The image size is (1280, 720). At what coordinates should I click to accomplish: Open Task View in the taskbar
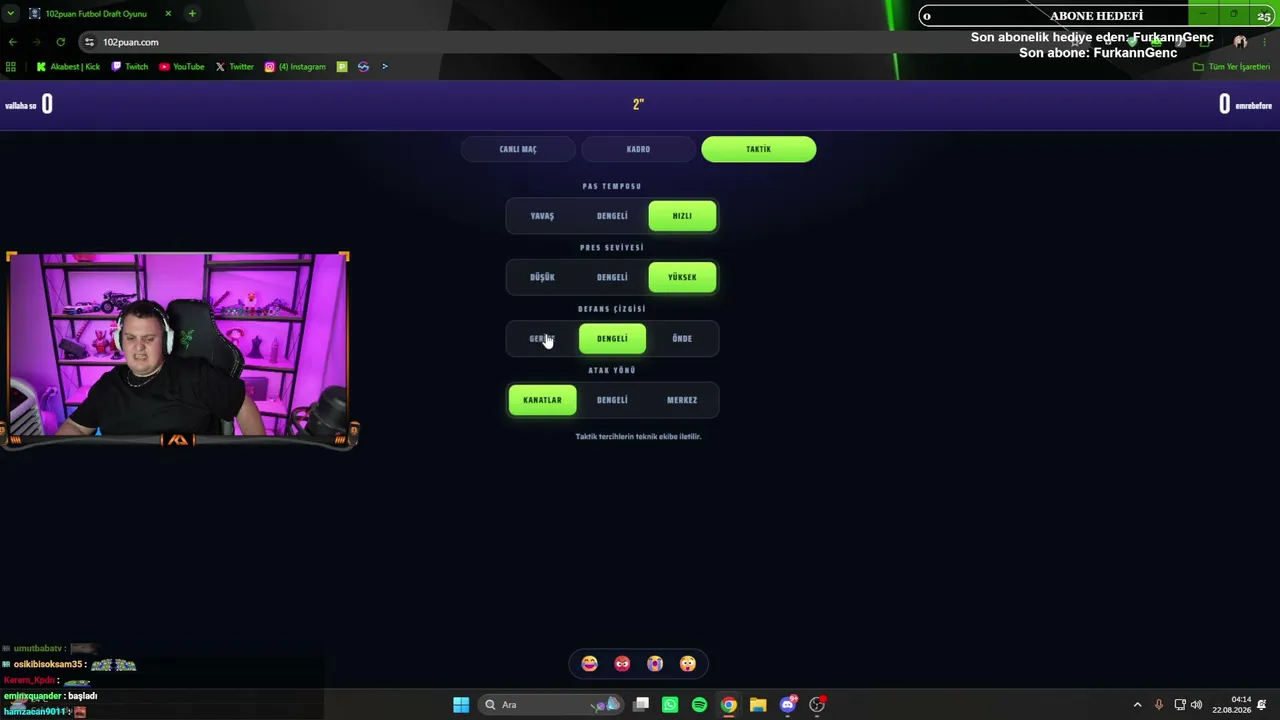click(x=642, y=705)
